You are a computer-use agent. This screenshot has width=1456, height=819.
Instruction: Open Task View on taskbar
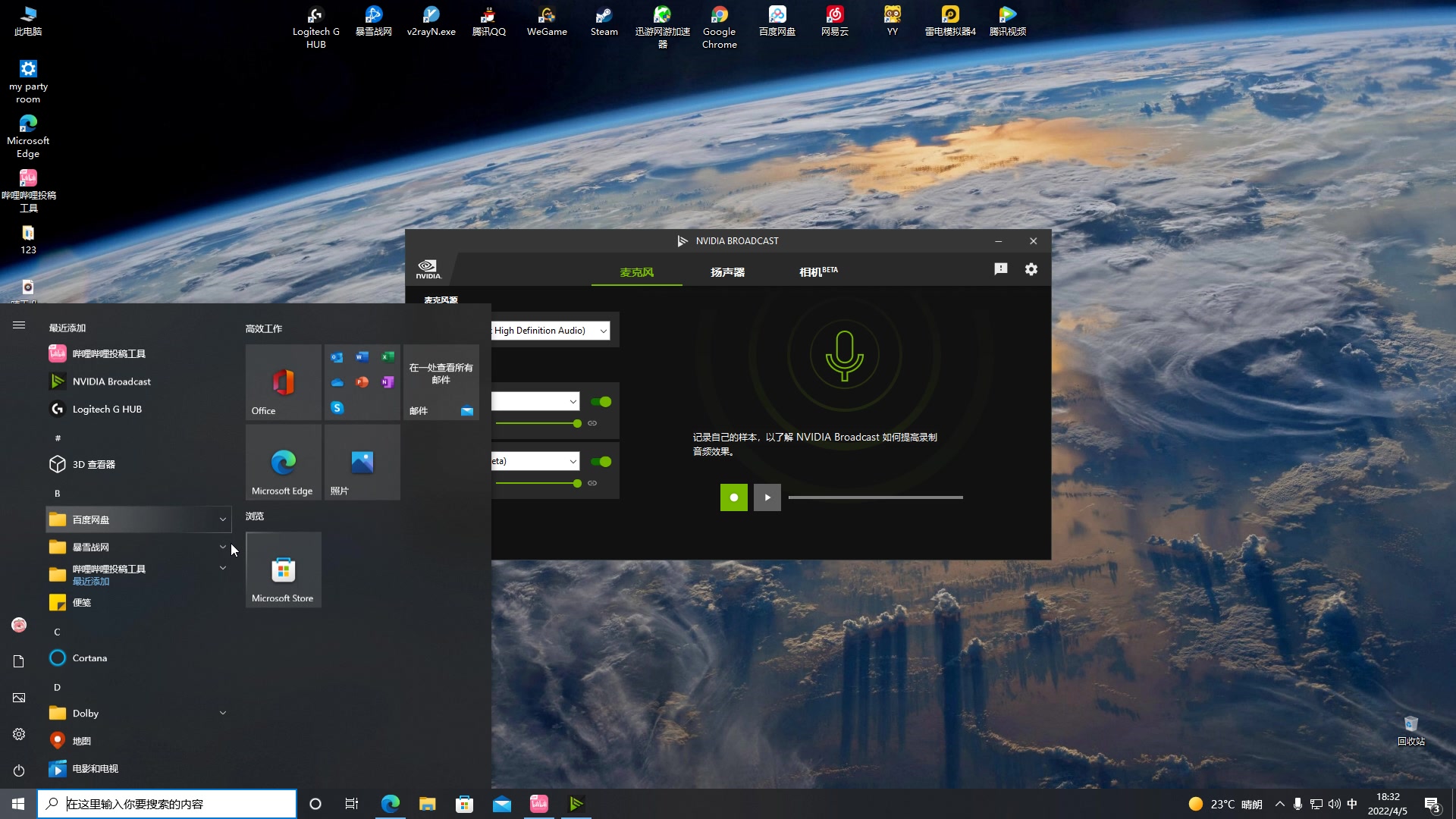[x=351, y=804]
